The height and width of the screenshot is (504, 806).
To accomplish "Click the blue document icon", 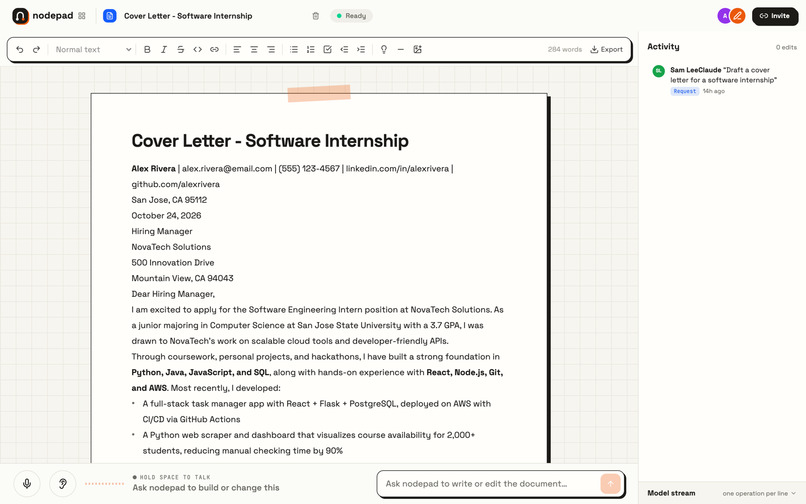I will point(109,16).
